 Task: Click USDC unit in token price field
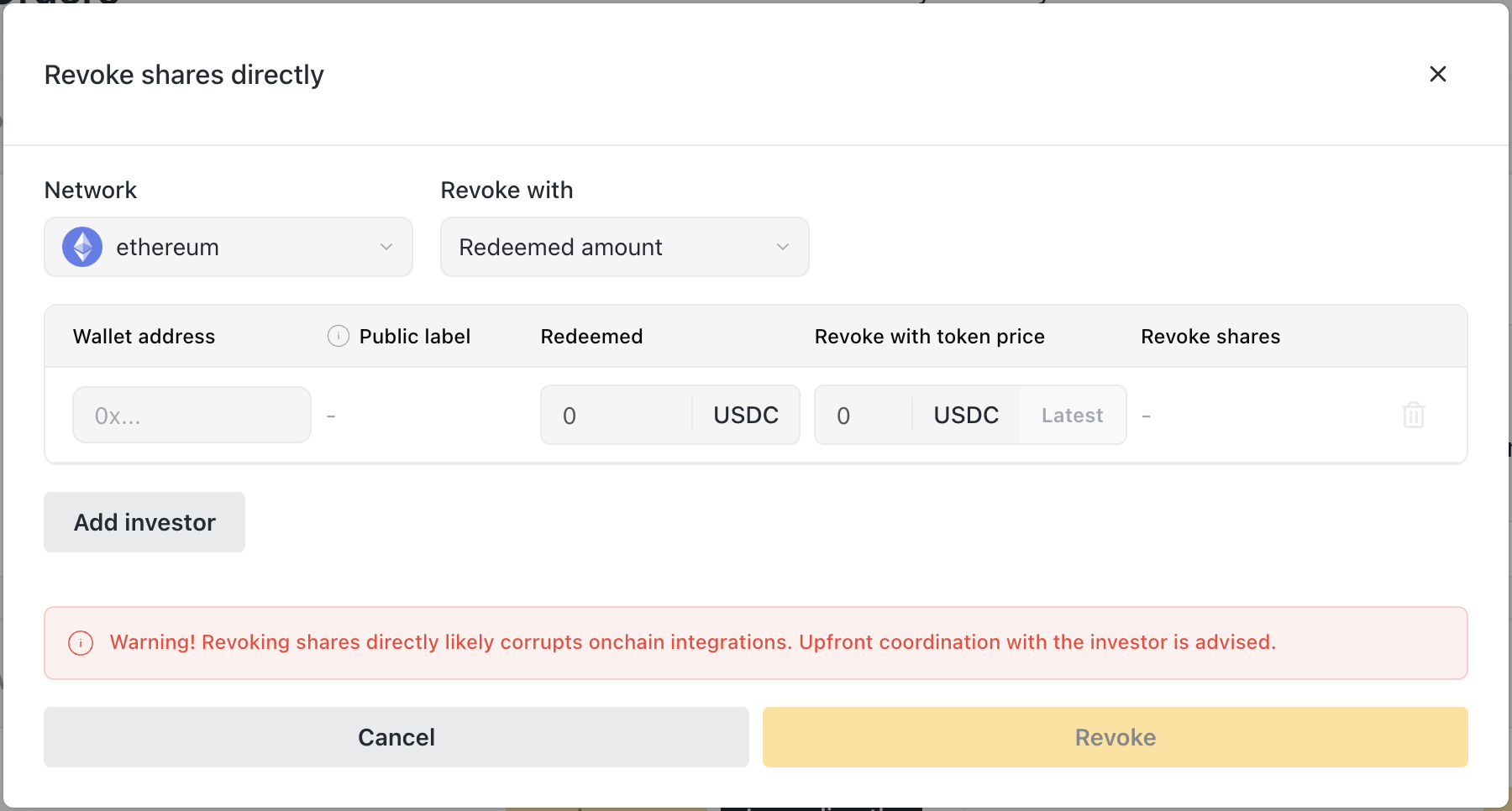(x=966, y=415)
